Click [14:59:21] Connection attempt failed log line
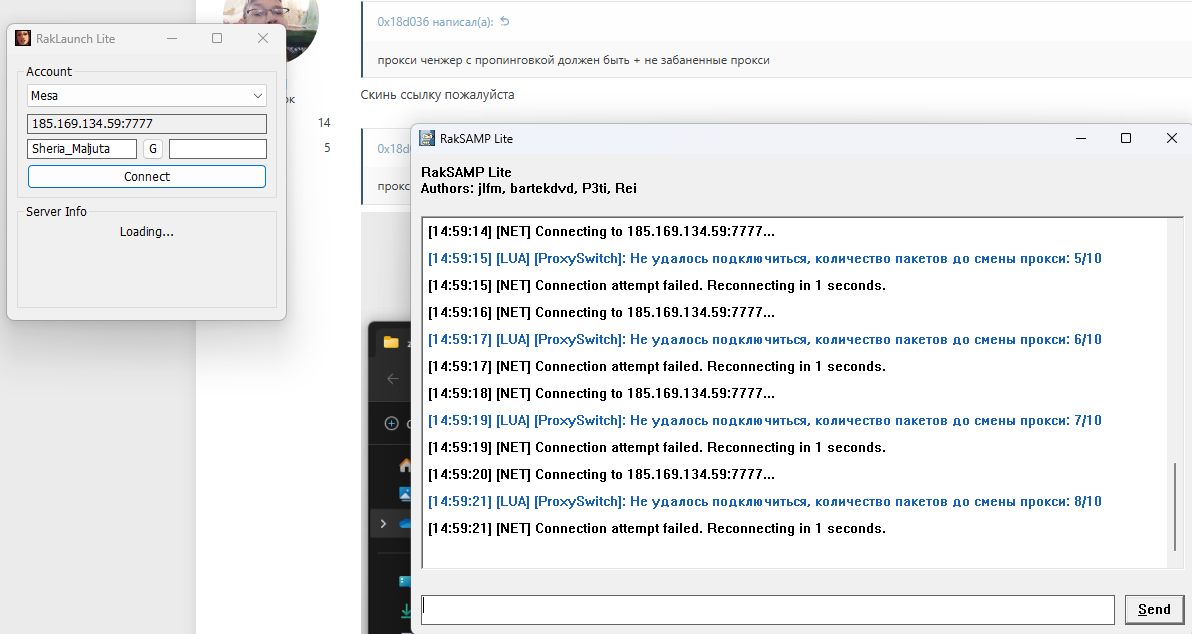Screen dimensions: 1192x634 (657, 528)
